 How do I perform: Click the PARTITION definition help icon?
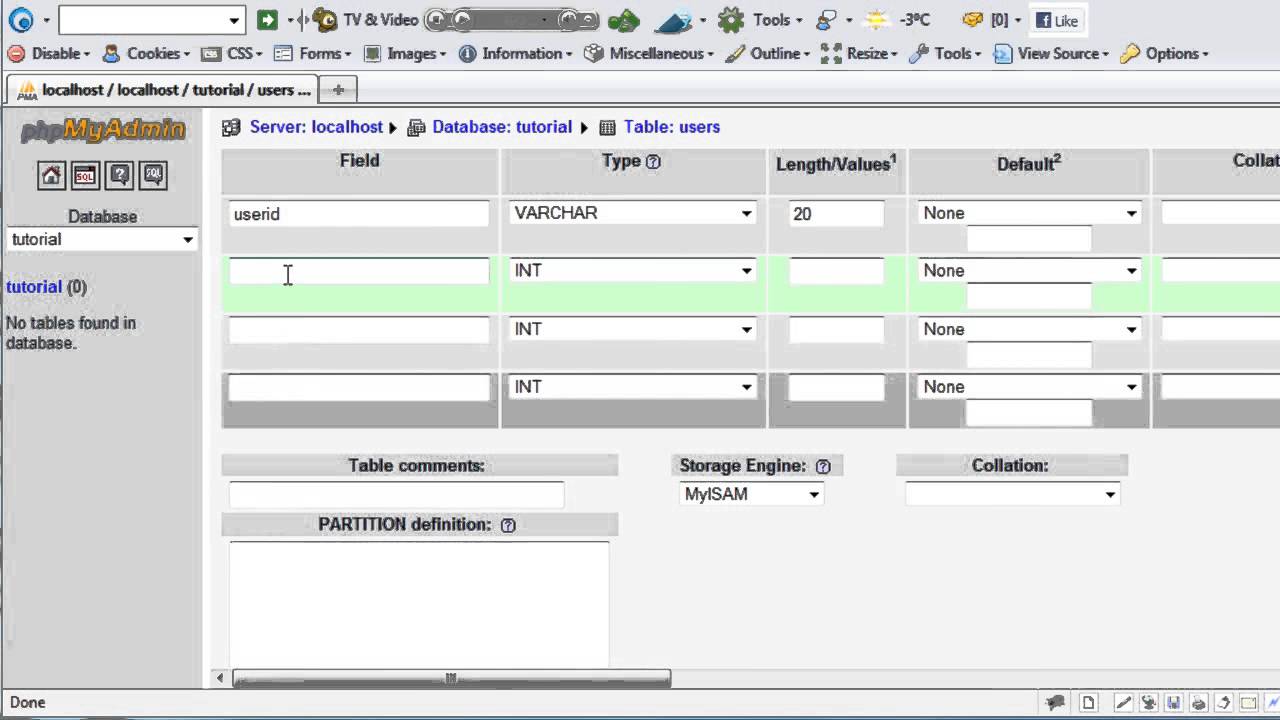click(508, 525)
